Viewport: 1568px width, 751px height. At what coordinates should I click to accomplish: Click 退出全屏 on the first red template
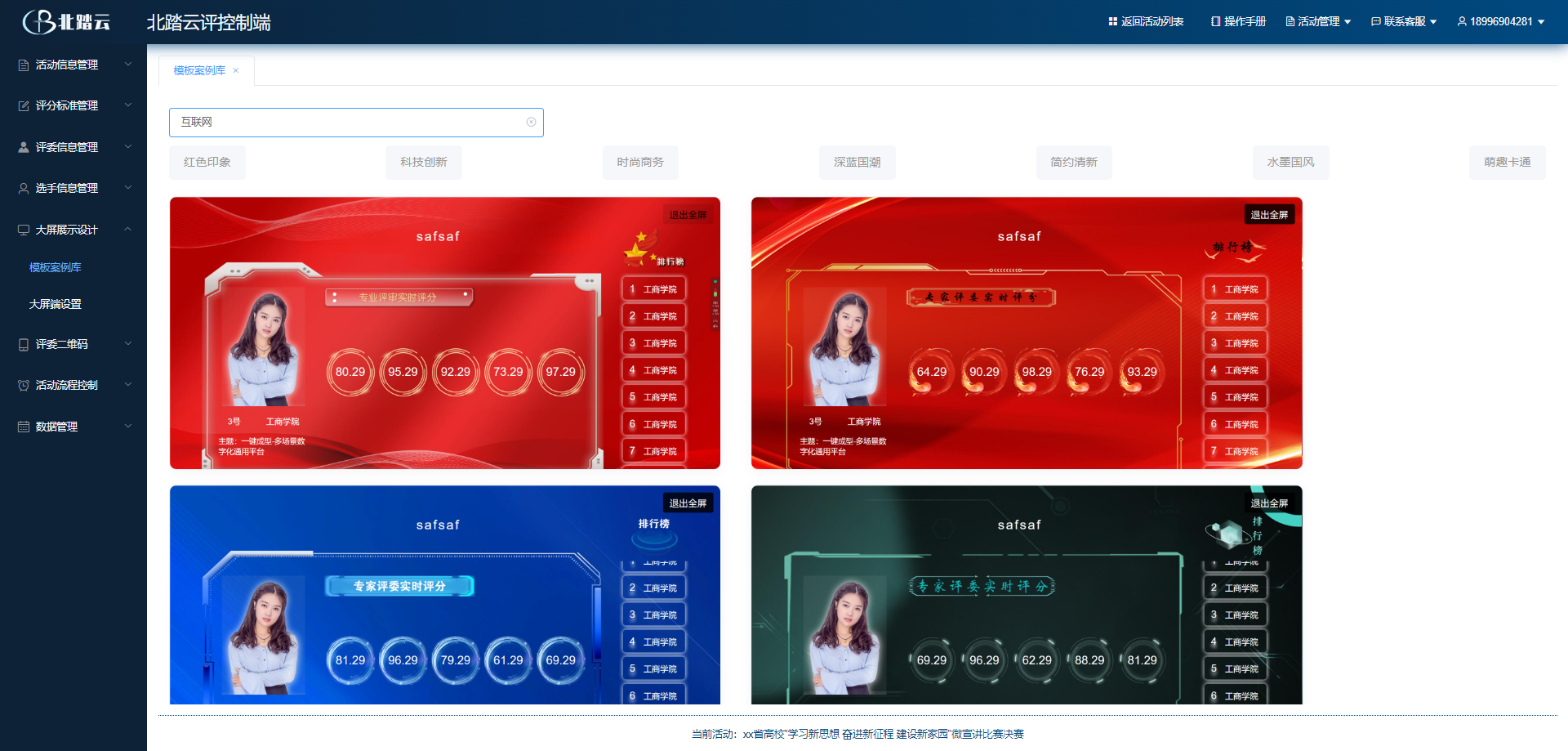click(688, 215)
